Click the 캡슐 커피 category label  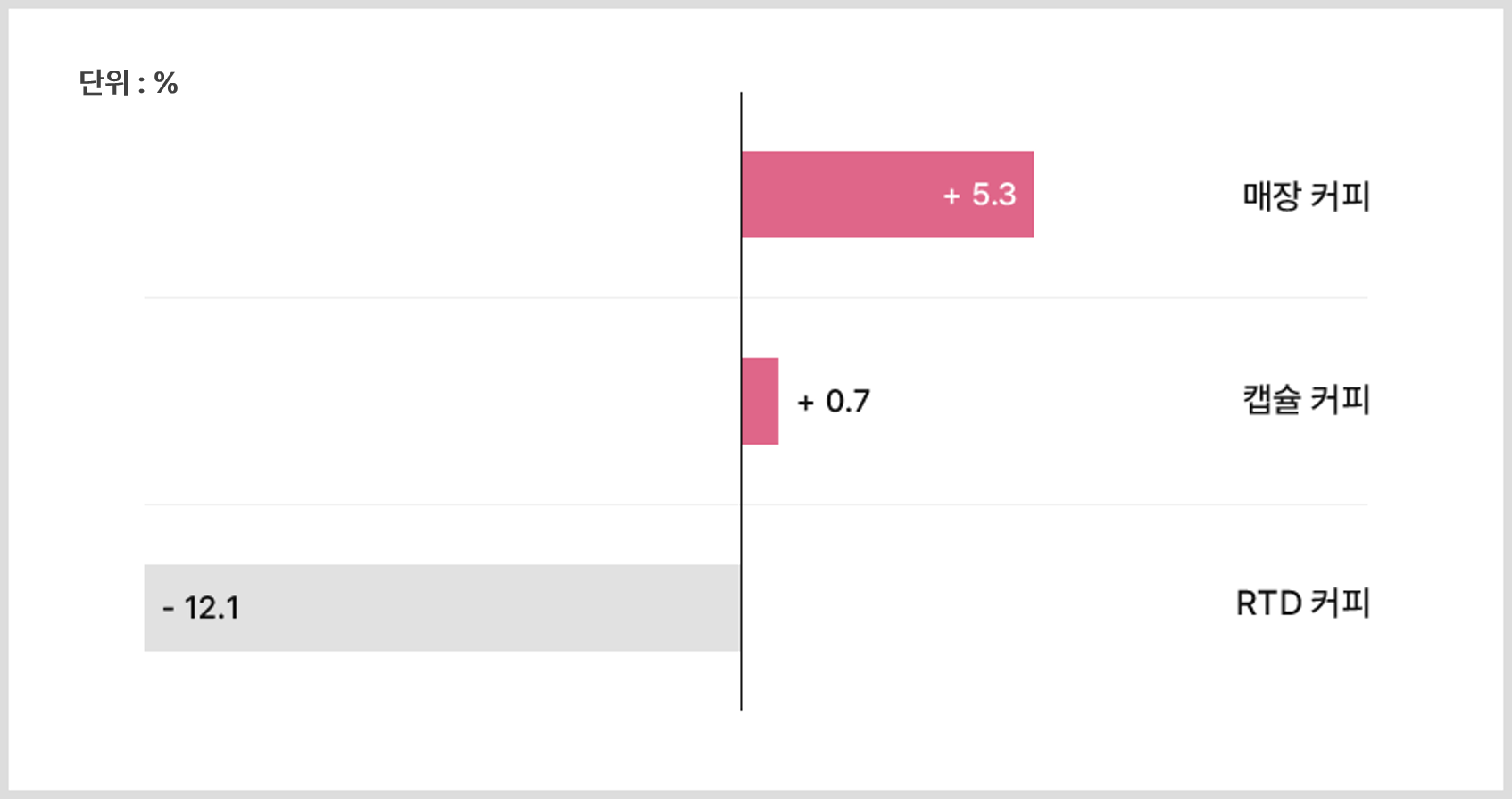pos(1306,399)
